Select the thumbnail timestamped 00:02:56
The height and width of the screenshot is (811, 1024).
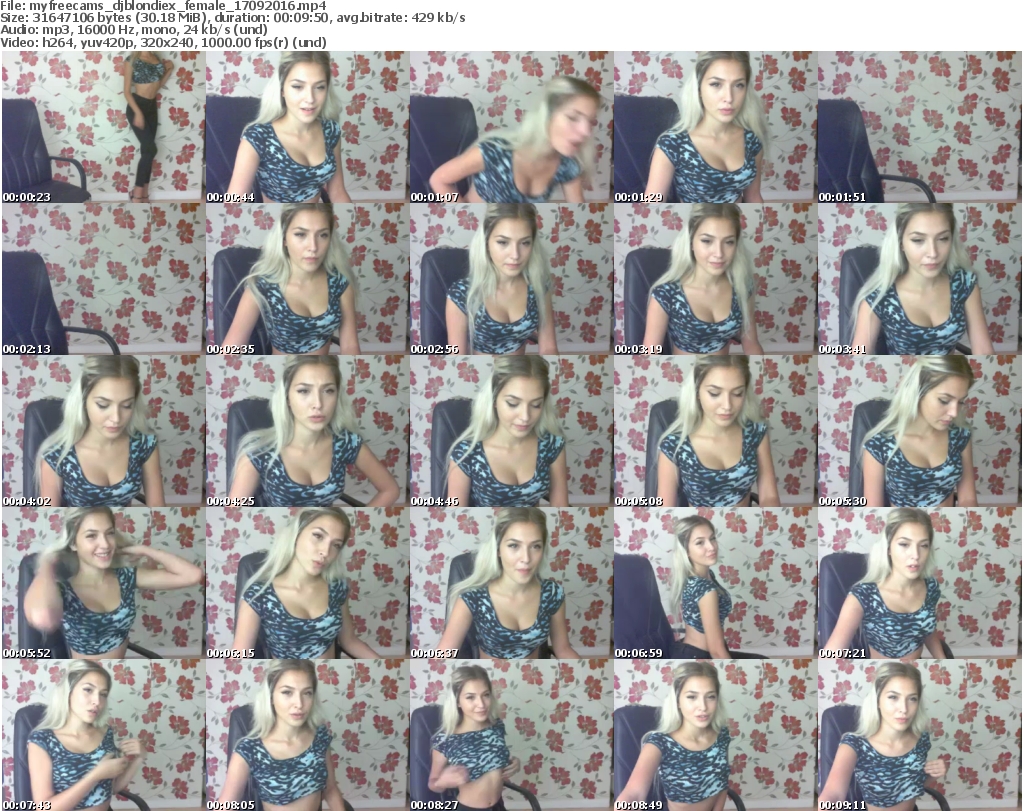510,279
